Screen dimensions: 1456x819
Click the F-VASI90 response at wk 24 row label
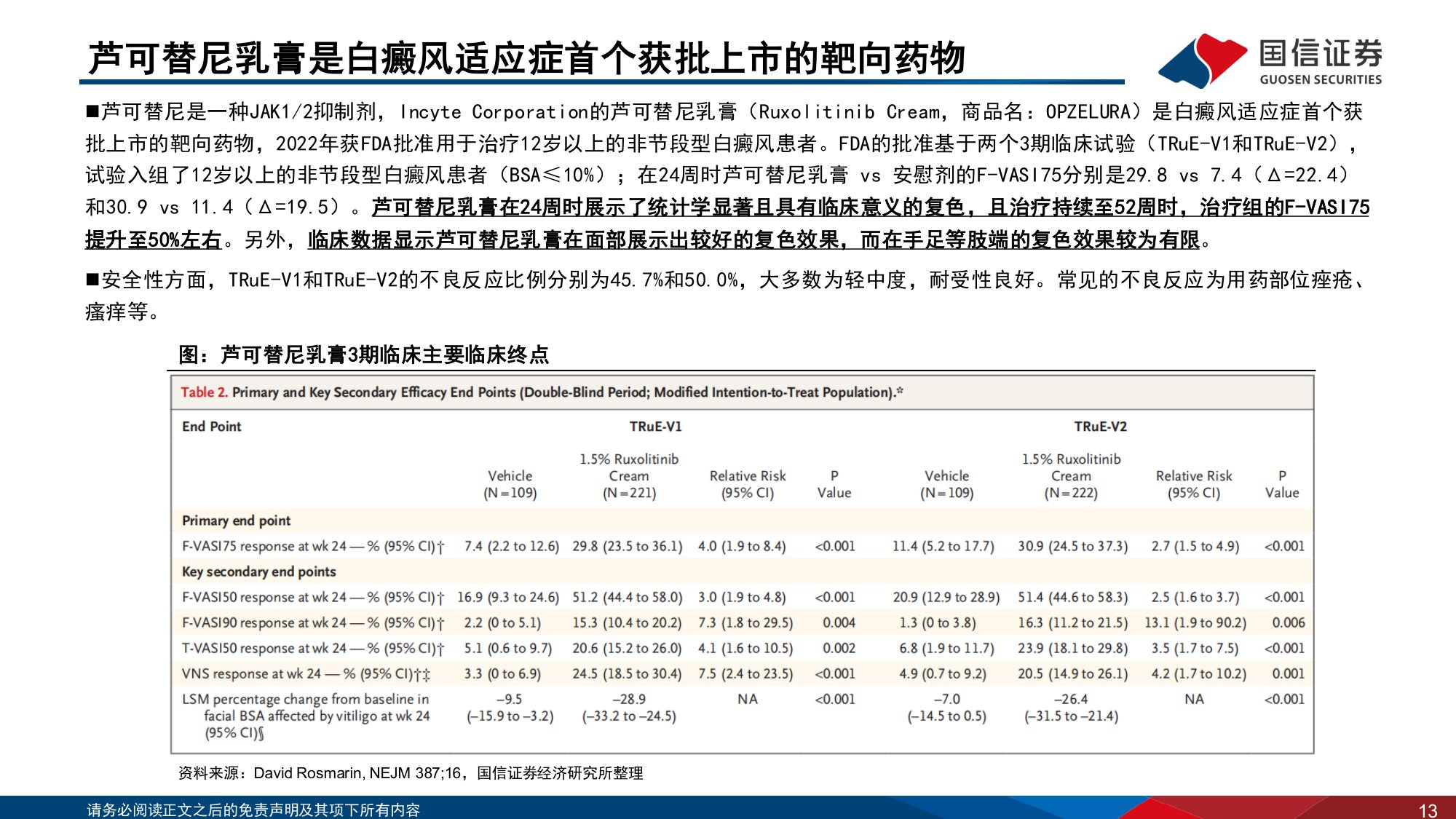pos(313,622)
